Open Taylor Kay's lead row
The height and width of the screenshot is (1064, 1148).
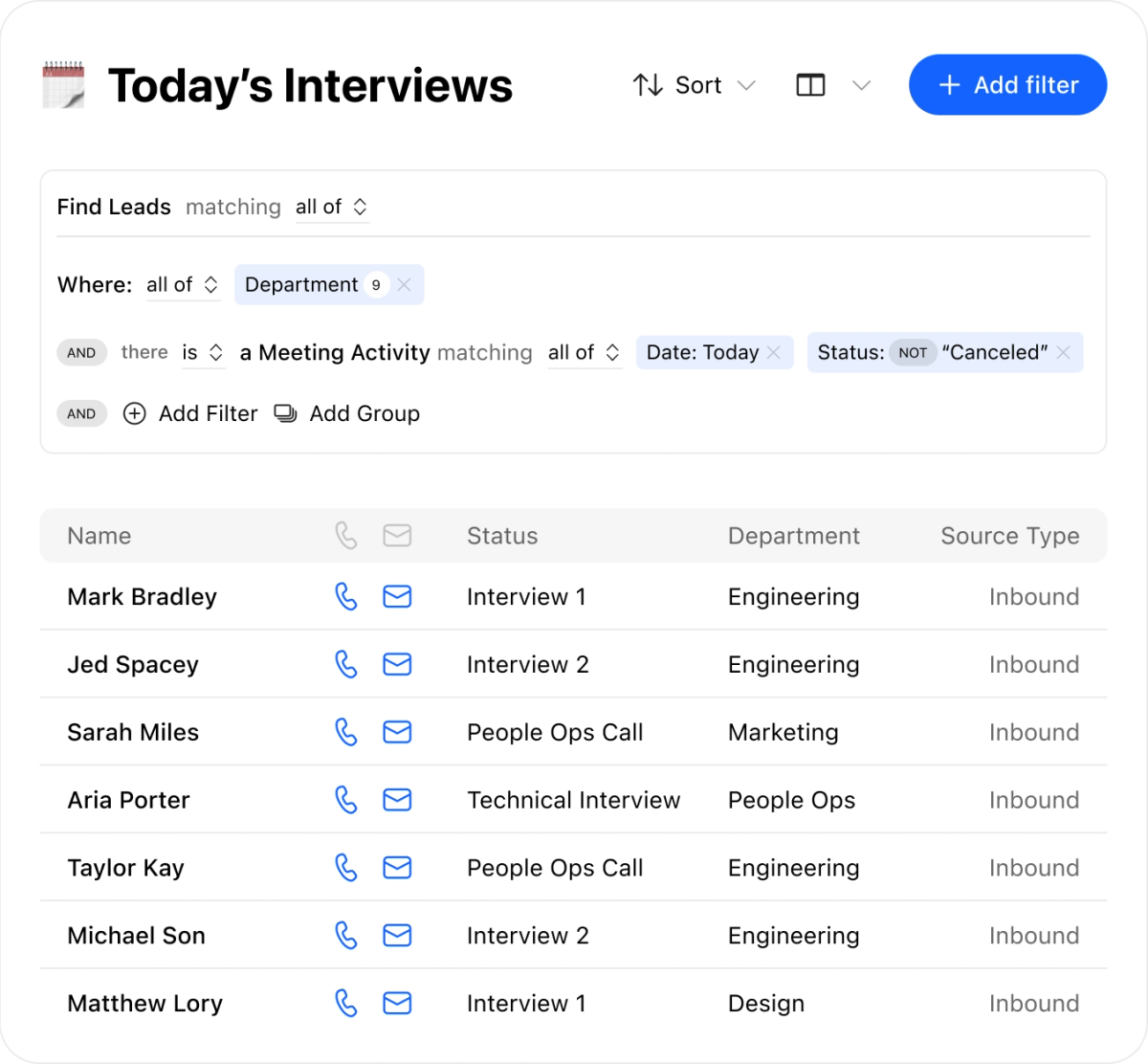[574, 868]
